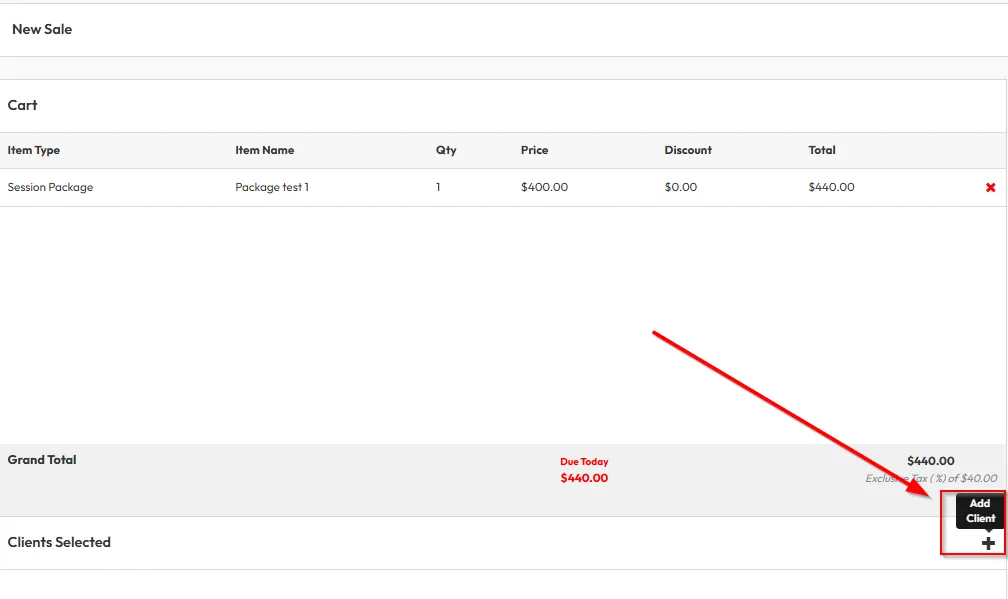Click the plus icon to add client
The image size is (1008, 599).
click(988, 543)
